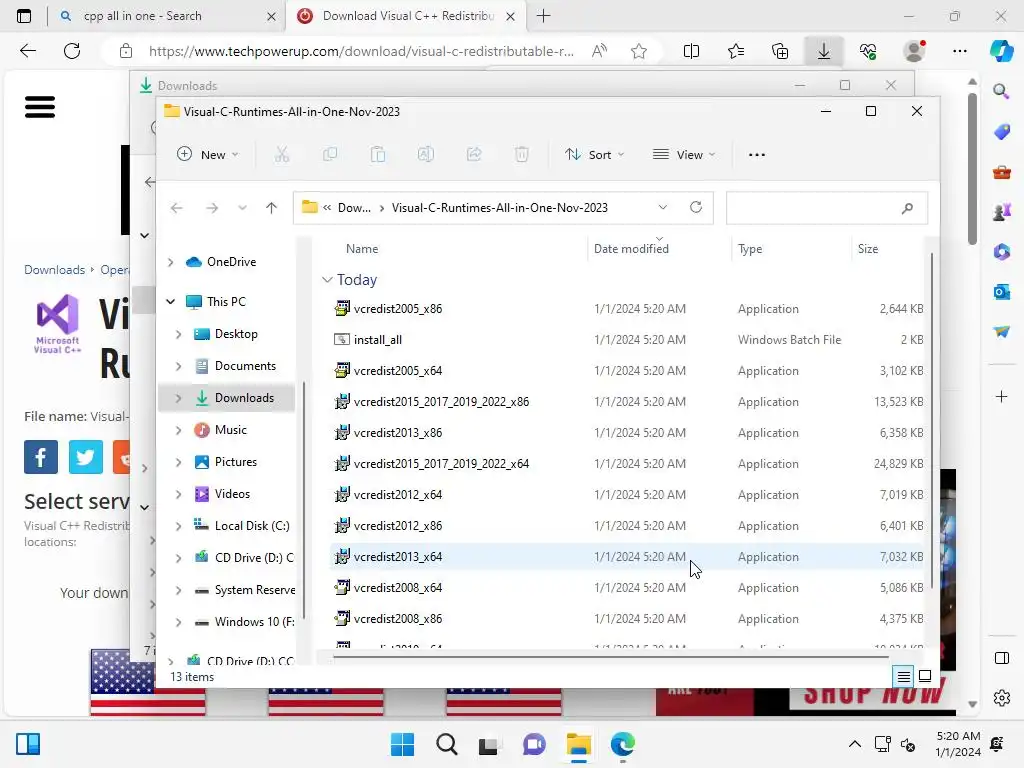This screenshot has height=768, width=1024.
Task: Click the Copy icon in Explorer toolbar
Action: tap(330, 155)
